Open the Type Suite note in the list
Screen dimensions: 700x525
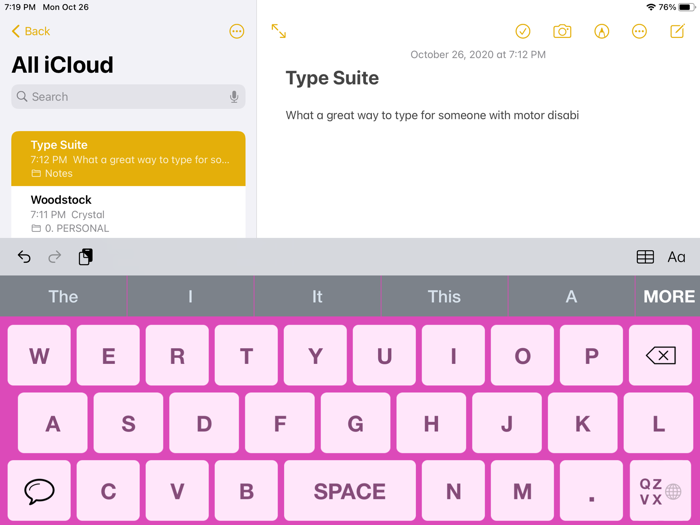click(128, 158)
